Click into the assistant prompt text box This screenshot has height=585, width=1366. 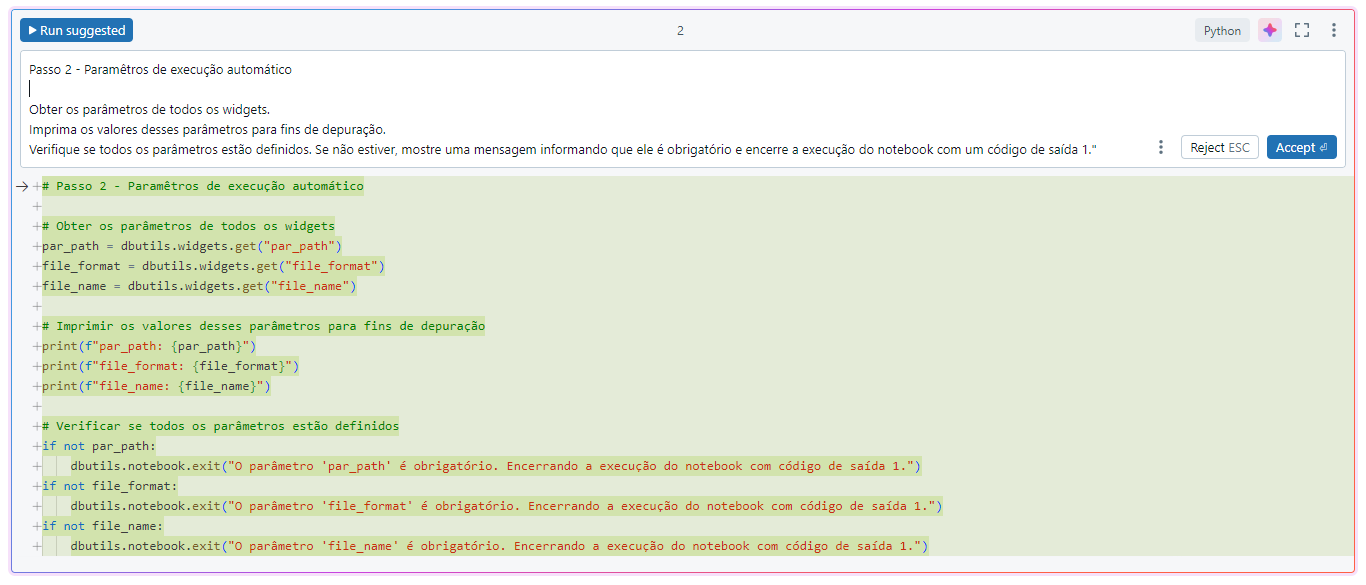coord(683,109)
